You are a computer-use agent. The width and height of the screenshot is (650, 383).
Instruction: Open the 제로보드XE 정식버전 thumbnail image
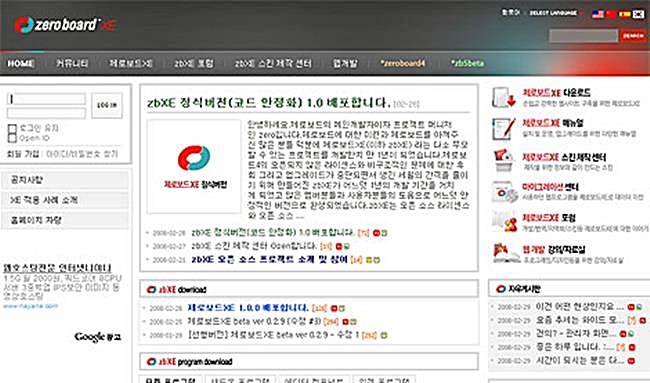tap(194, 167)
